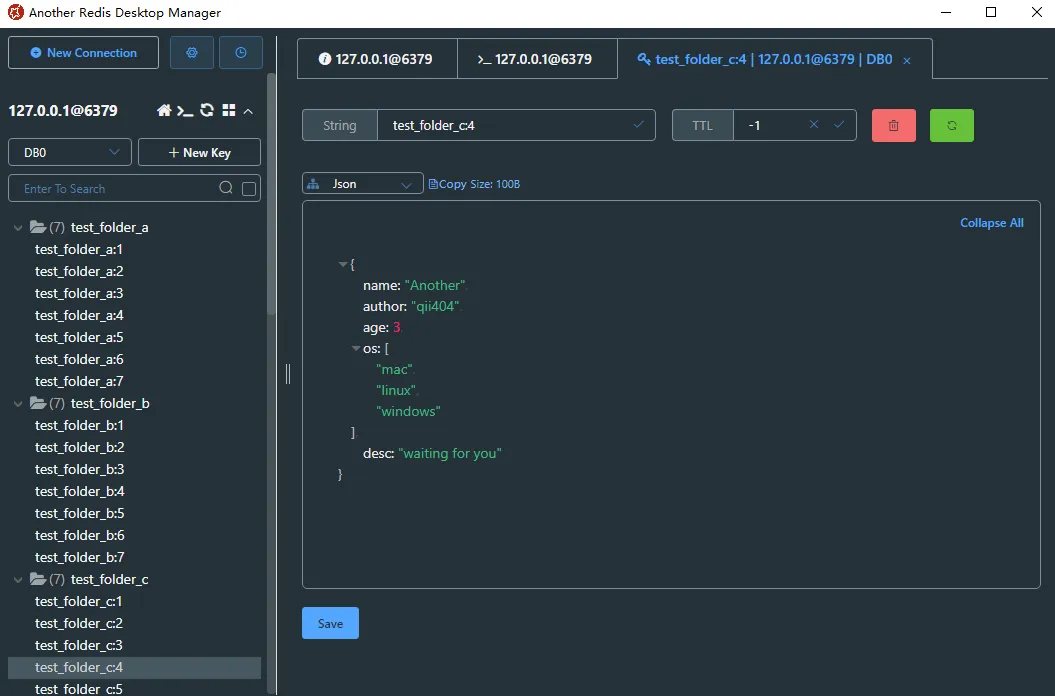This screenshot has width=1055, height=696.
Task: Collapse the os array in JSON
Action: (x=356, y=349)
